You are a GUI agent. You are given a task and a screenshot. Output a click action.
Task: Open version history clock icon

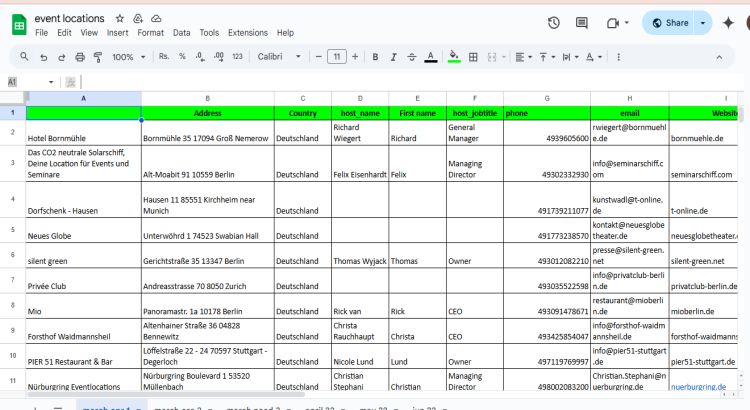(554, 23)
